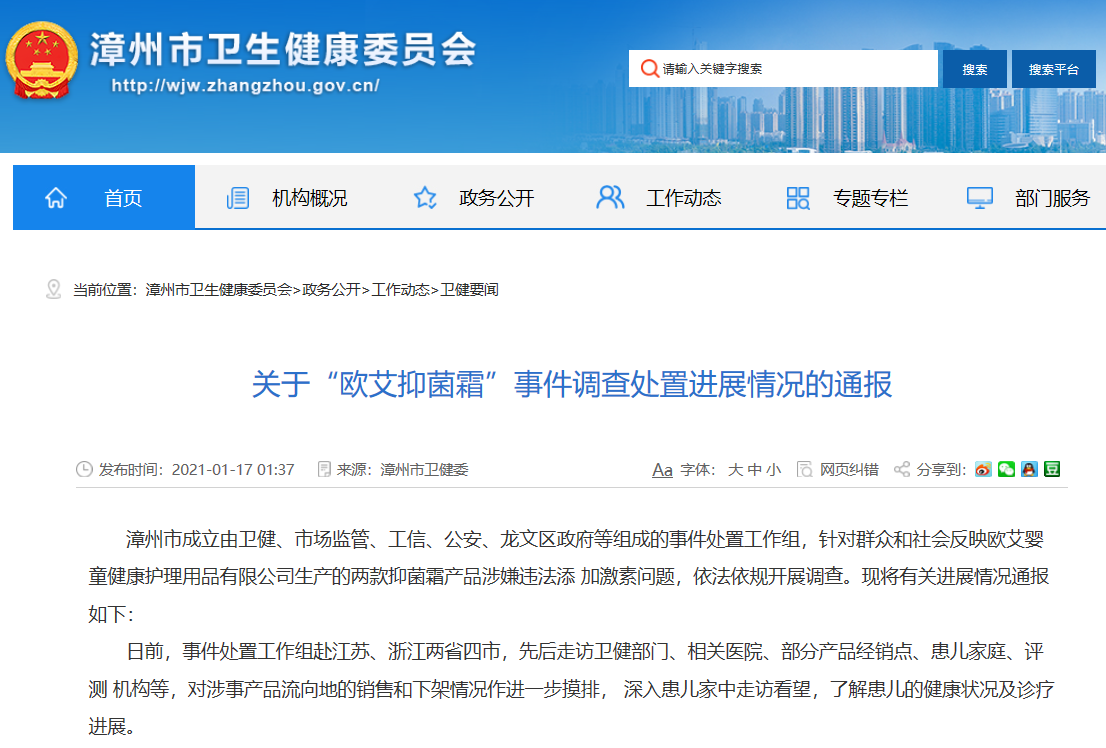
Task: Click the share icon beside 分享到
Action: click(x=901, y=469)
